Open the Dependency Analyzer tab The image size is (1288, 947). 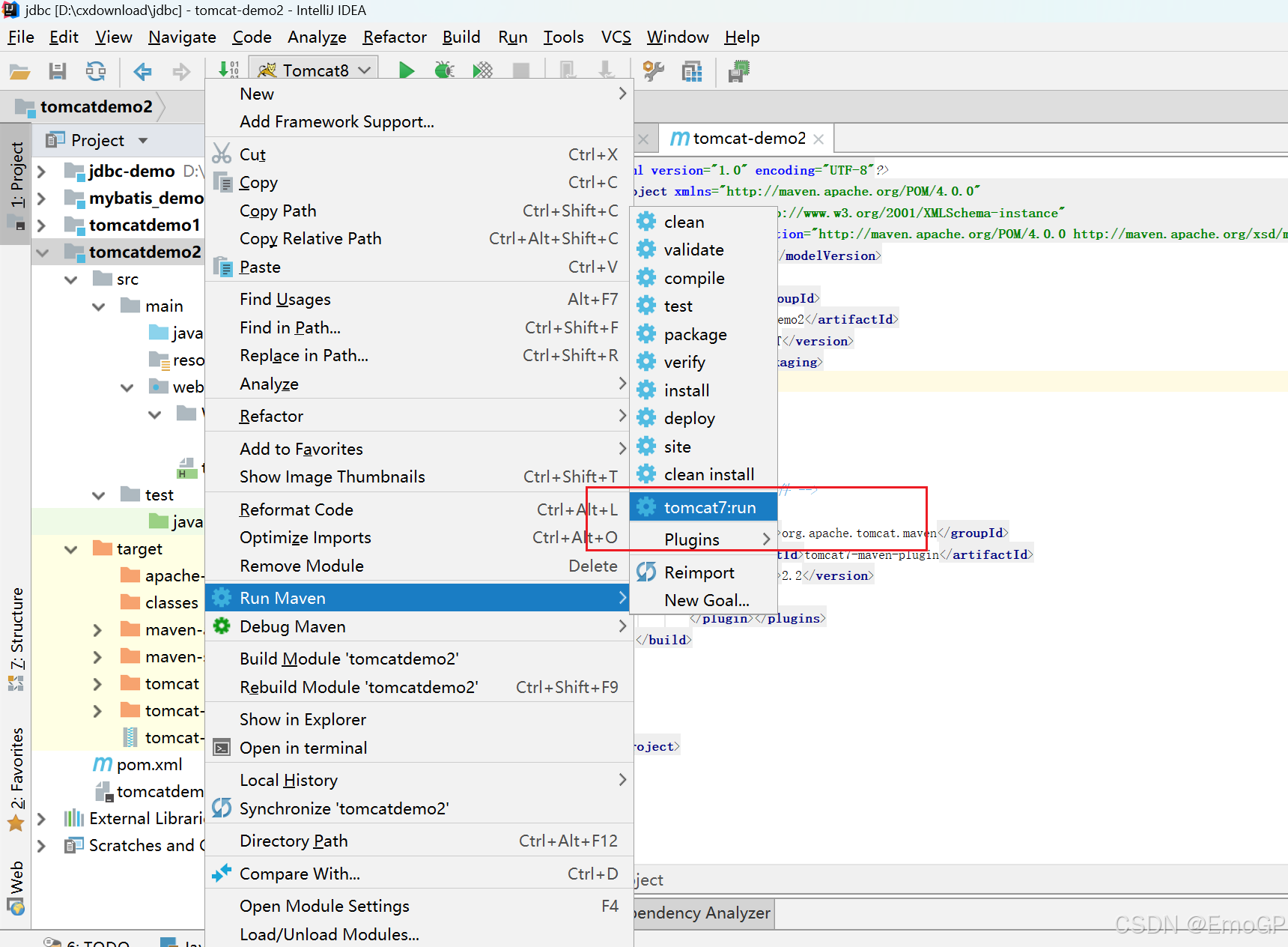[704, 913]
